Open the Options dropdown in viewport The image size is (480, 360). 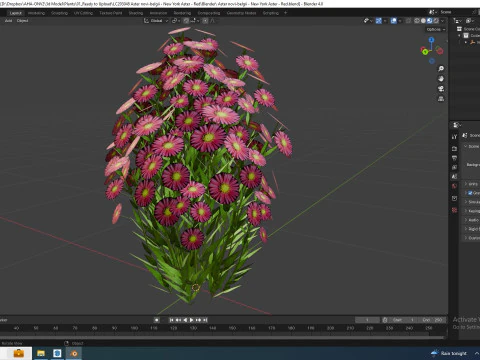tap(435, 29)
